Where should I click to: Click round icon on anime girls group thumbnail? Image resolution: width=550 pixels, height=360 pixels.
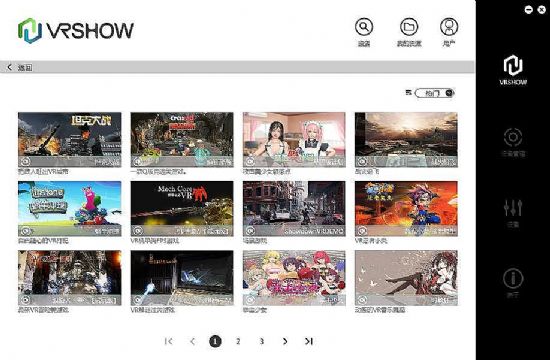(250, 300)
